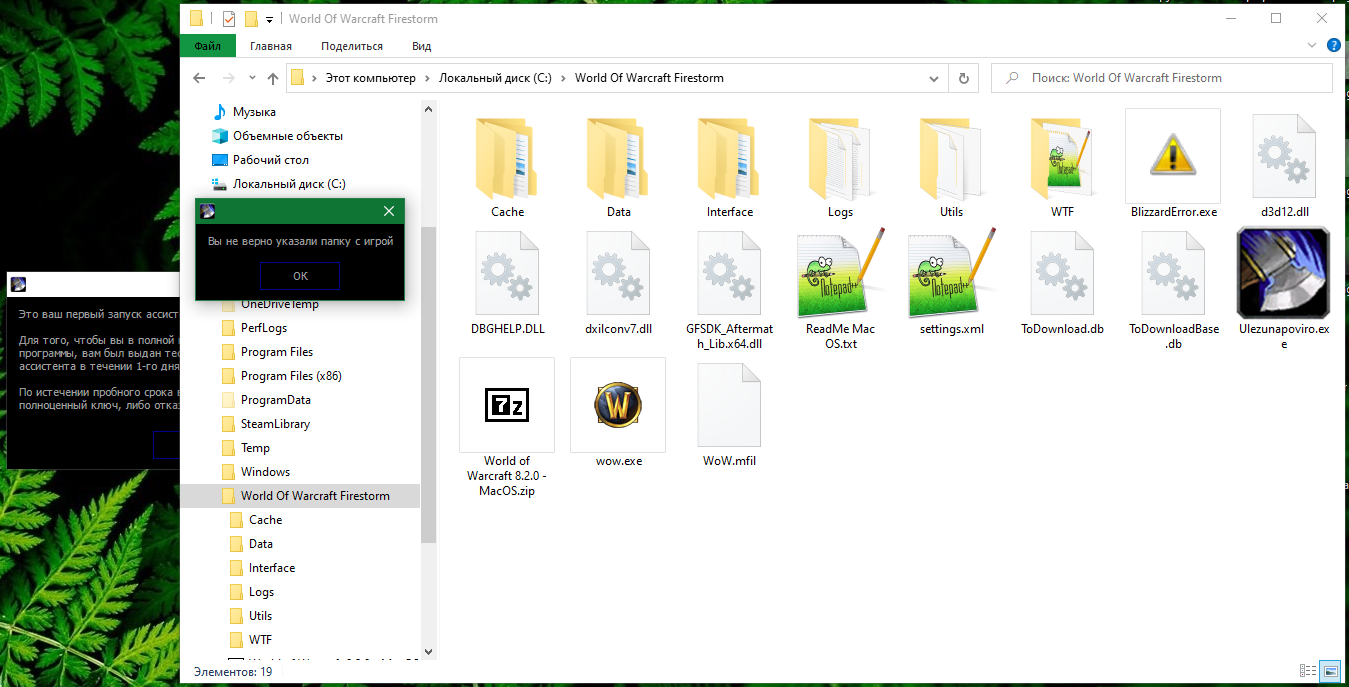This screenshot has height=687, width=1349.
Task: Switch to details list view in status bar
Action: click(x=1307, y=671)
